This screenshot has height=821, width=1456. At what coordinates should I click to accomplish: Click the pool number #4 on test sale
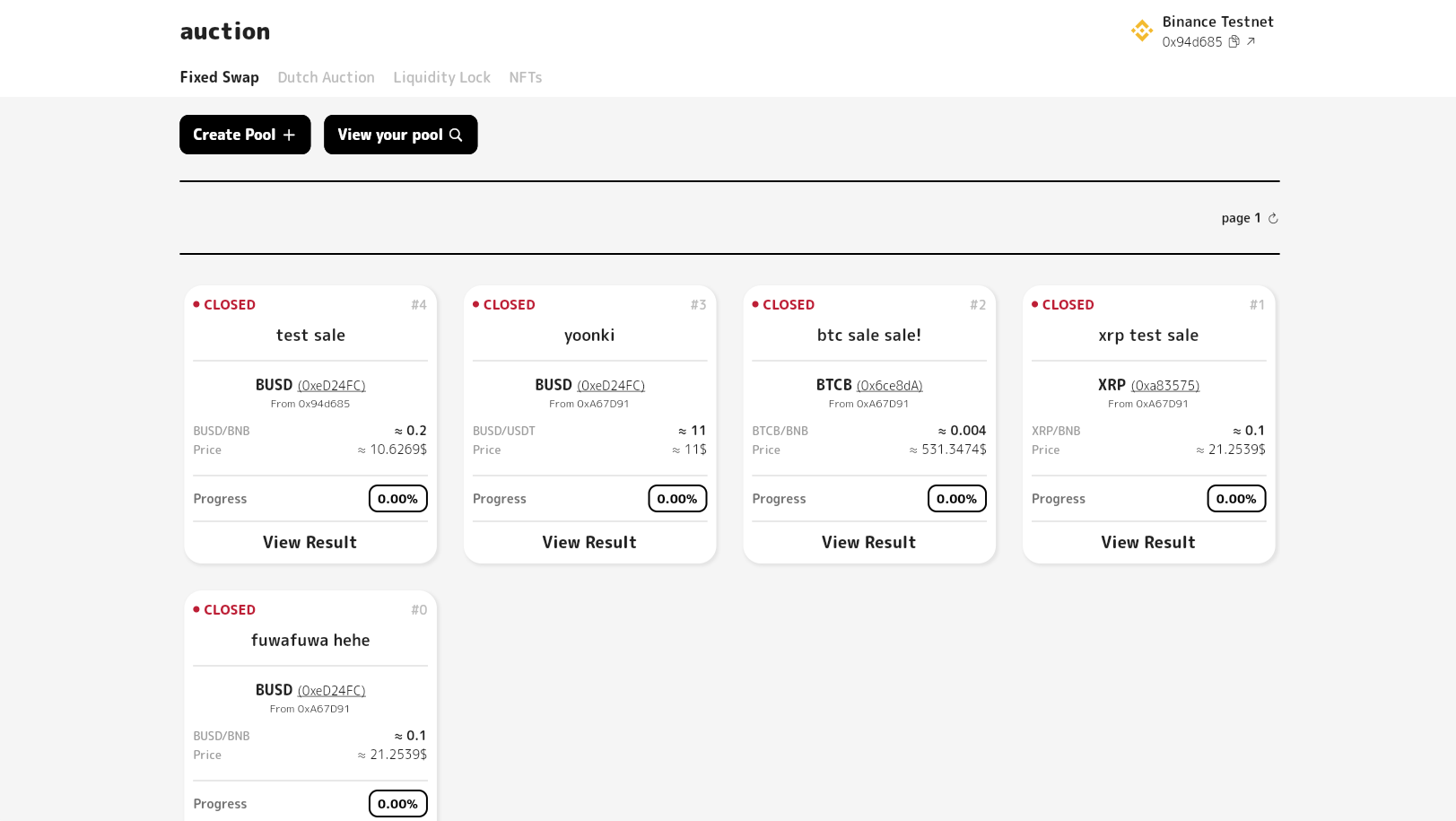pyautogui.click(x=419, y=304)
